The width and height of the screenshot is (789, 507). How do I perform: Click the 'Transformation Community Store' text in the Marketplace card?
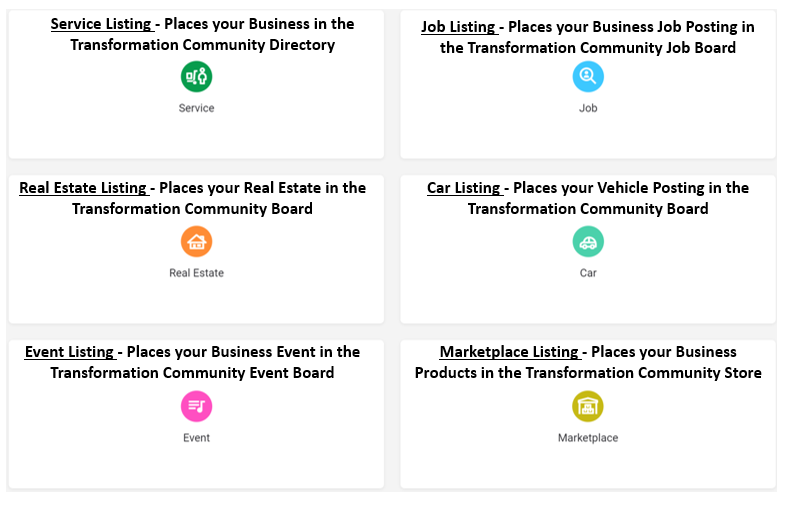[644, 373]
